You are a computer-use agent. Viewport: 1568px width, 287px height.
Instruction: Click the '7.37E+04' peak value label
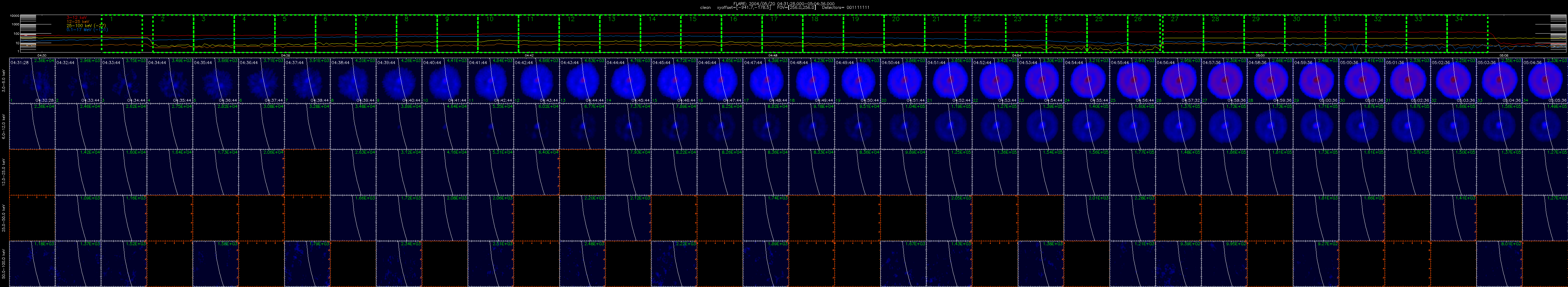[x=640, y=107]
